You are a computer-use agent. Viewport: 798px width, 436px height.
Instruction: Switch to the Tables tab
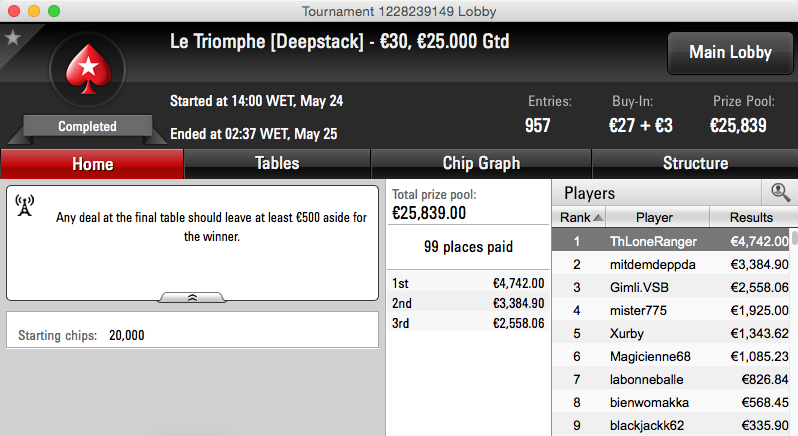pyautogui.click(x=277, y=163)
